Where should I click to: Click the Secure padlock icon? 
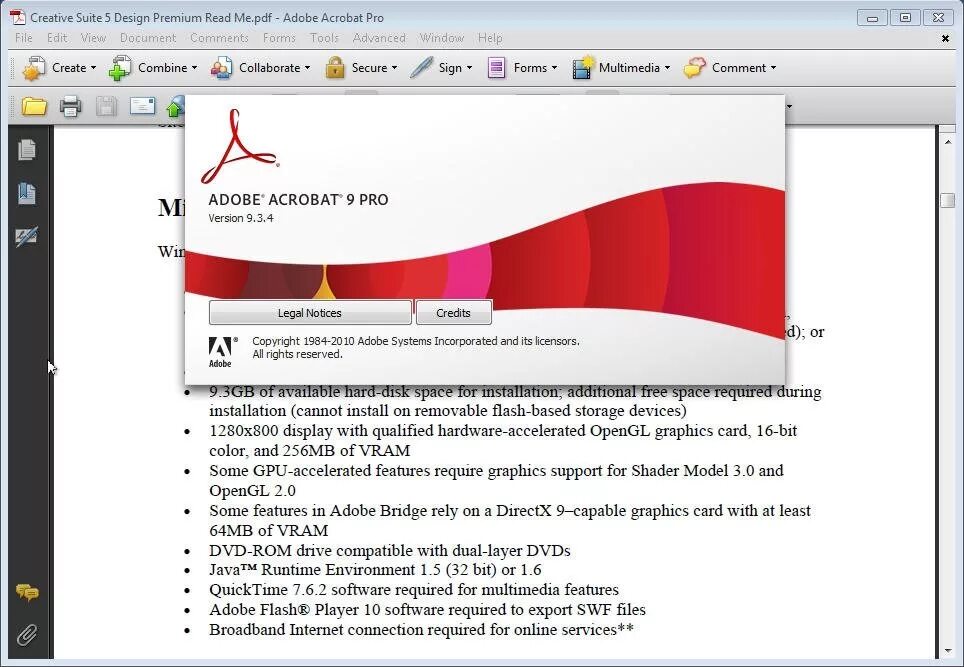point(335,68)
